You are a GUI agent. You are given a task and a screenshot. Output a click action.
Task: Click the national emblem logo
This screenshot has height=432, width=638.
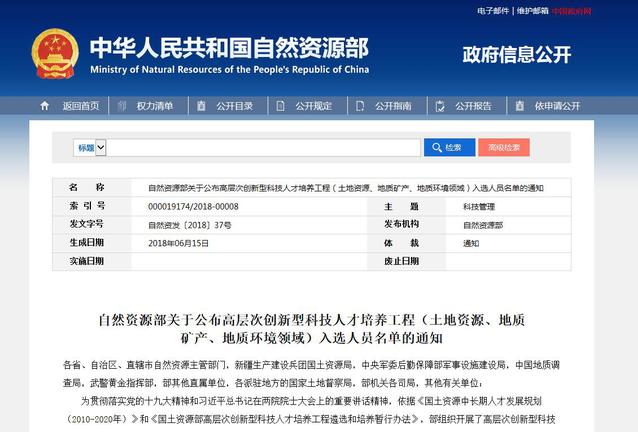(x=54, y=54)
